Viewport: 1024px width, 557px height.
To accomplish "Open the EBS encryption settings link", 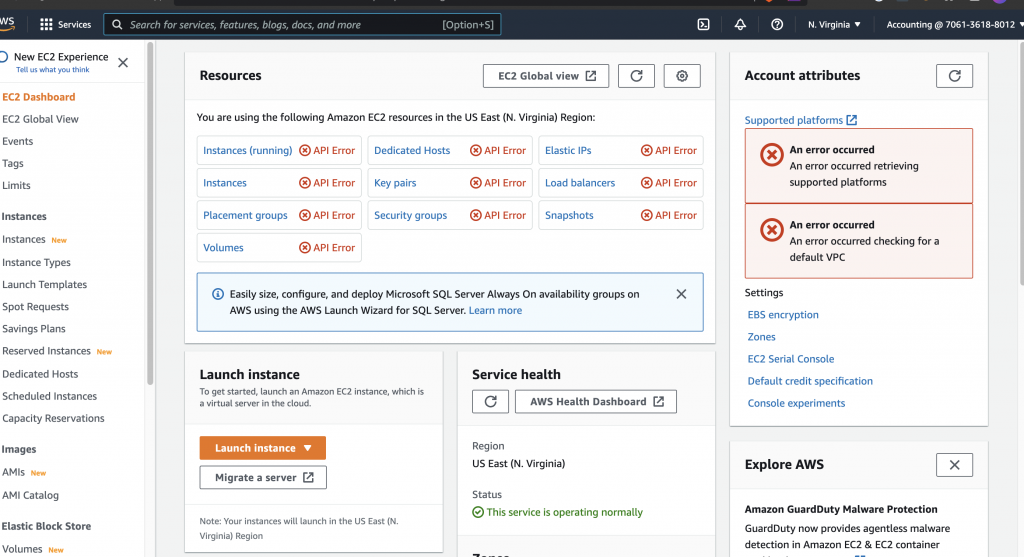I will (783, 315).
